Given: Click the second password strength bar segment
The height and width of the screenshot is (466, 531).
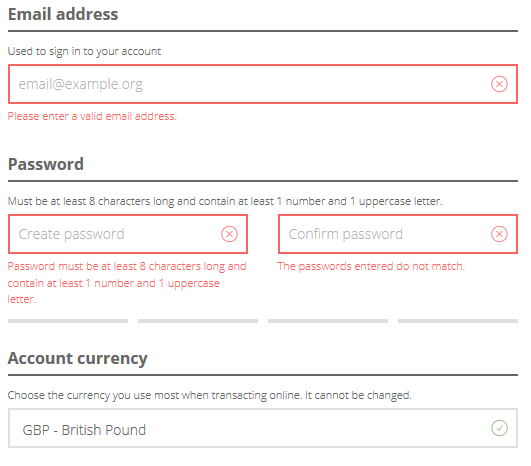Looking at the screenshot, I should click(x=198, y=321).
